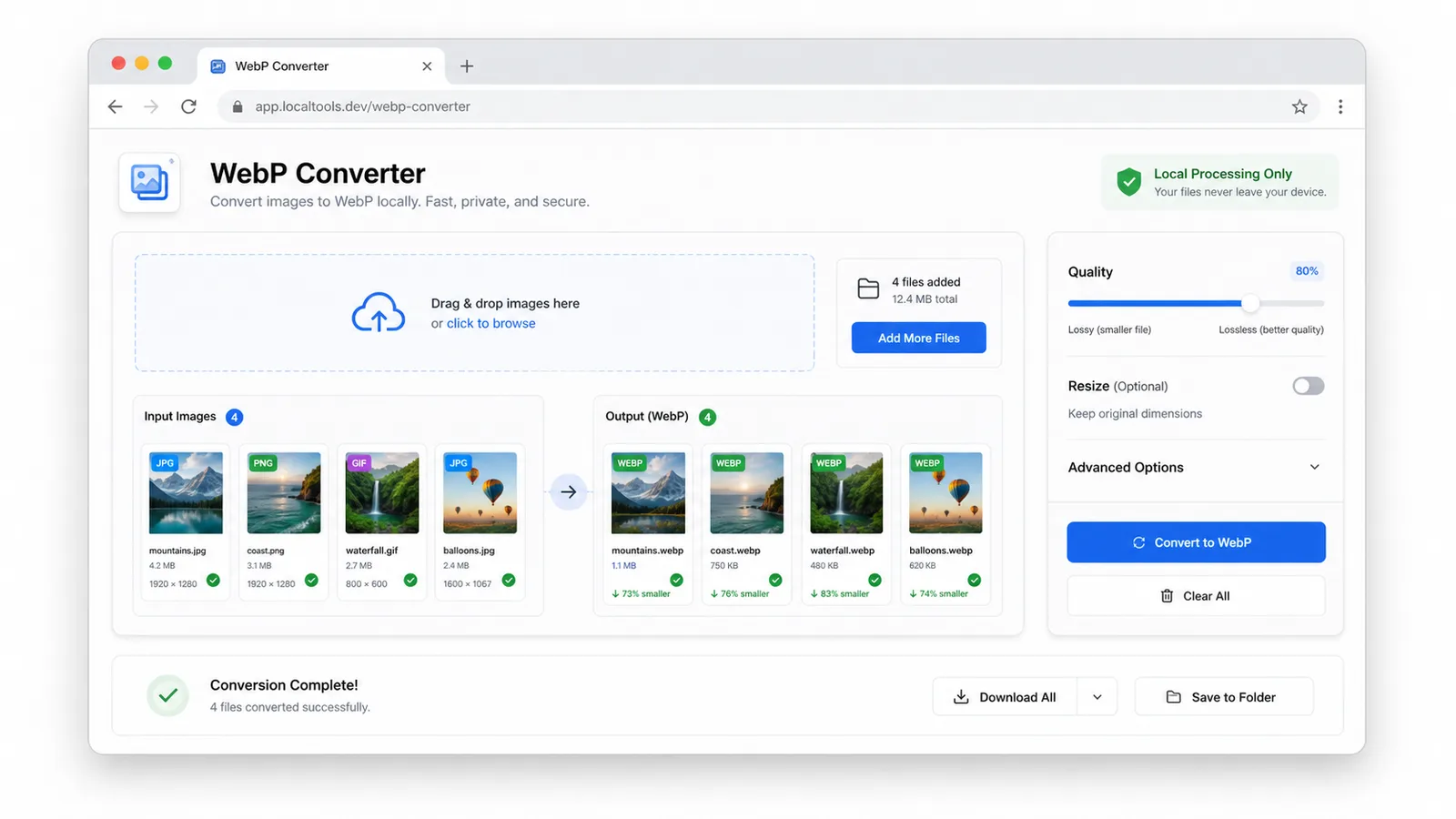1456x819 pixels.
Task: Click the Output (WebP) count badge
Action: (707, 417)
